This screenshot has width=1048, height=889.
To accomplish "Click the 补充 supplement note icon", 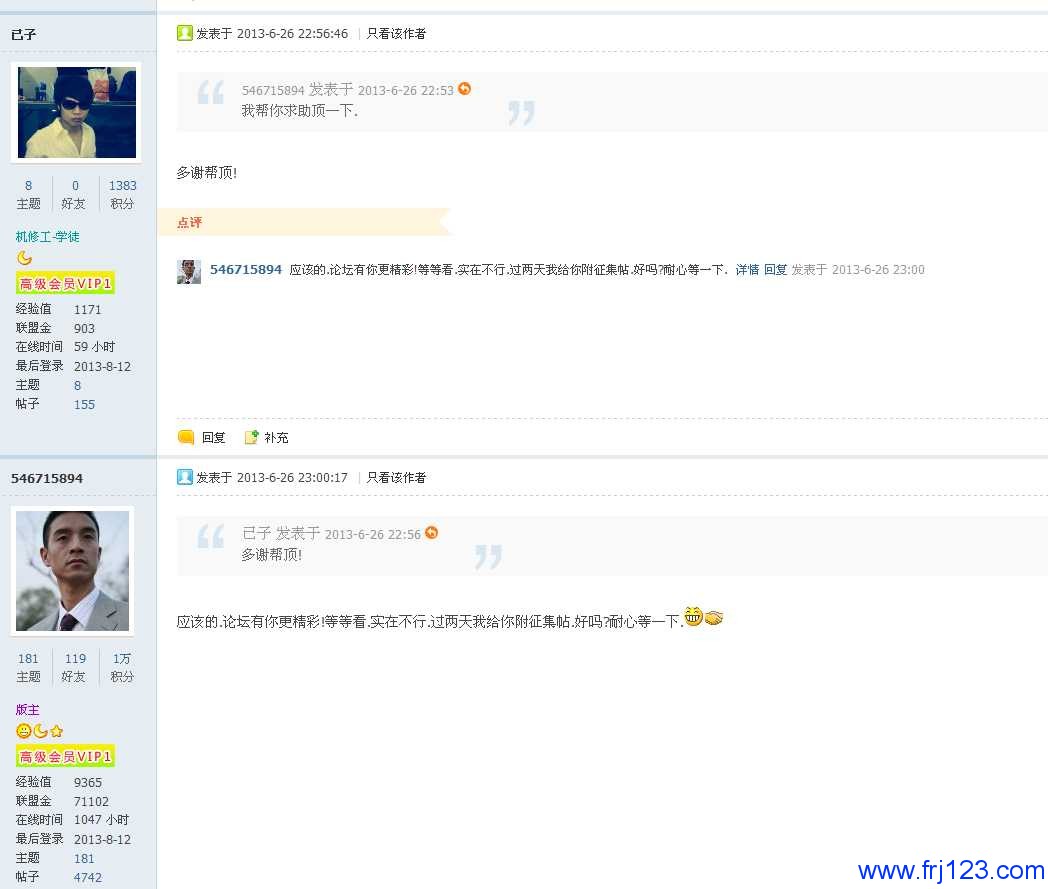I will [251, 437].
